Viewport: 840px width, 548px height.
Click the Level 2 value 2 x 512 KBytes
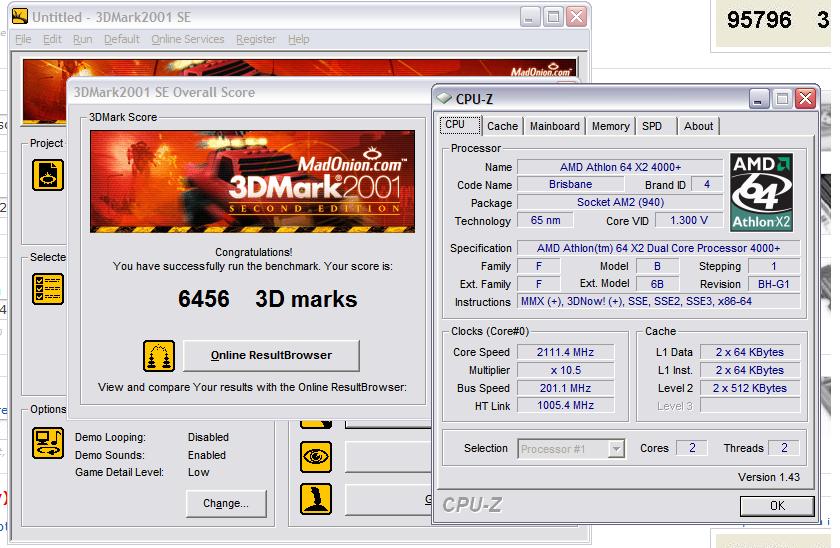click(x=749, y=388)
